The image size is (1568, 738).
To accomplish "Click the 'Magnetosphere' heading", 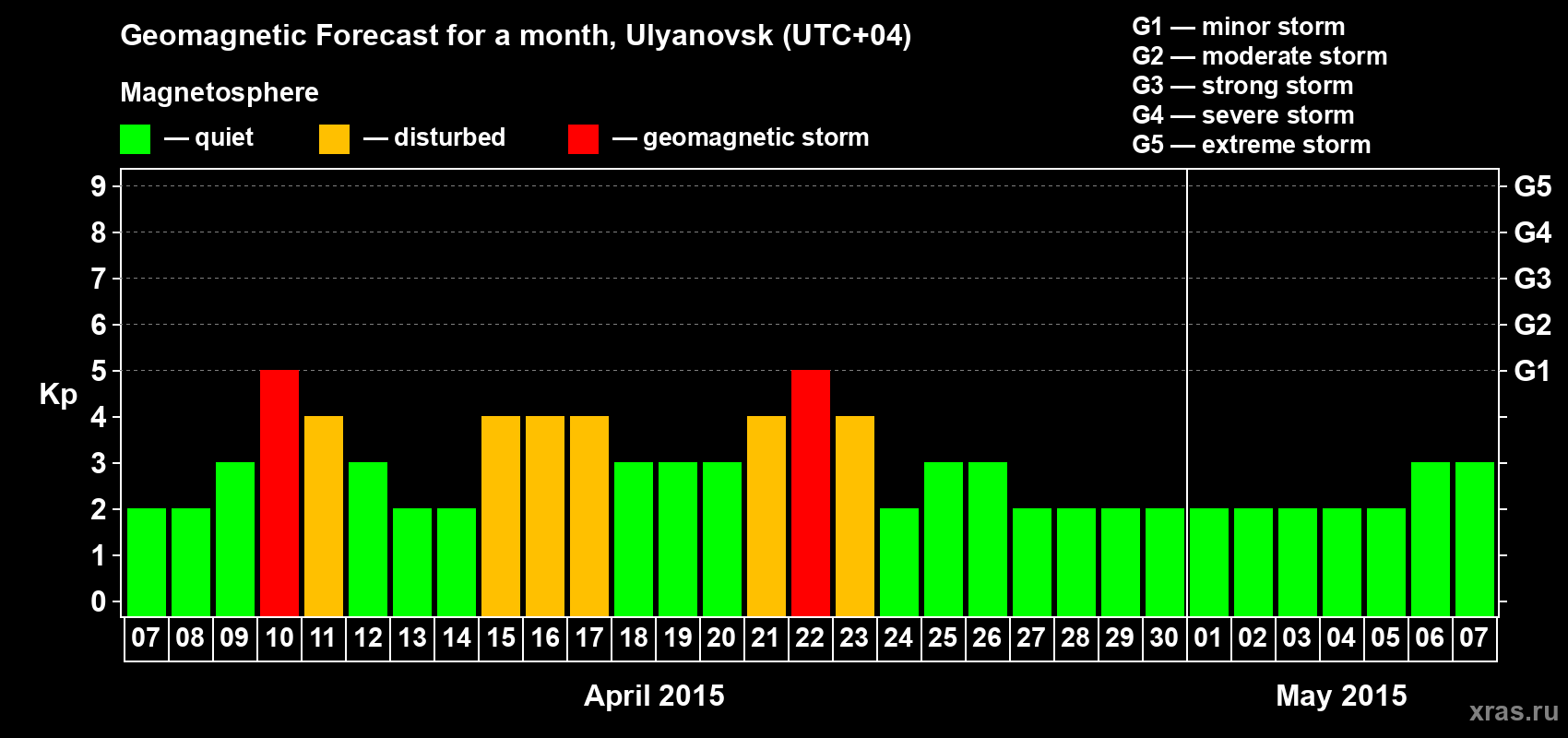I will click(x=220, y=92).
